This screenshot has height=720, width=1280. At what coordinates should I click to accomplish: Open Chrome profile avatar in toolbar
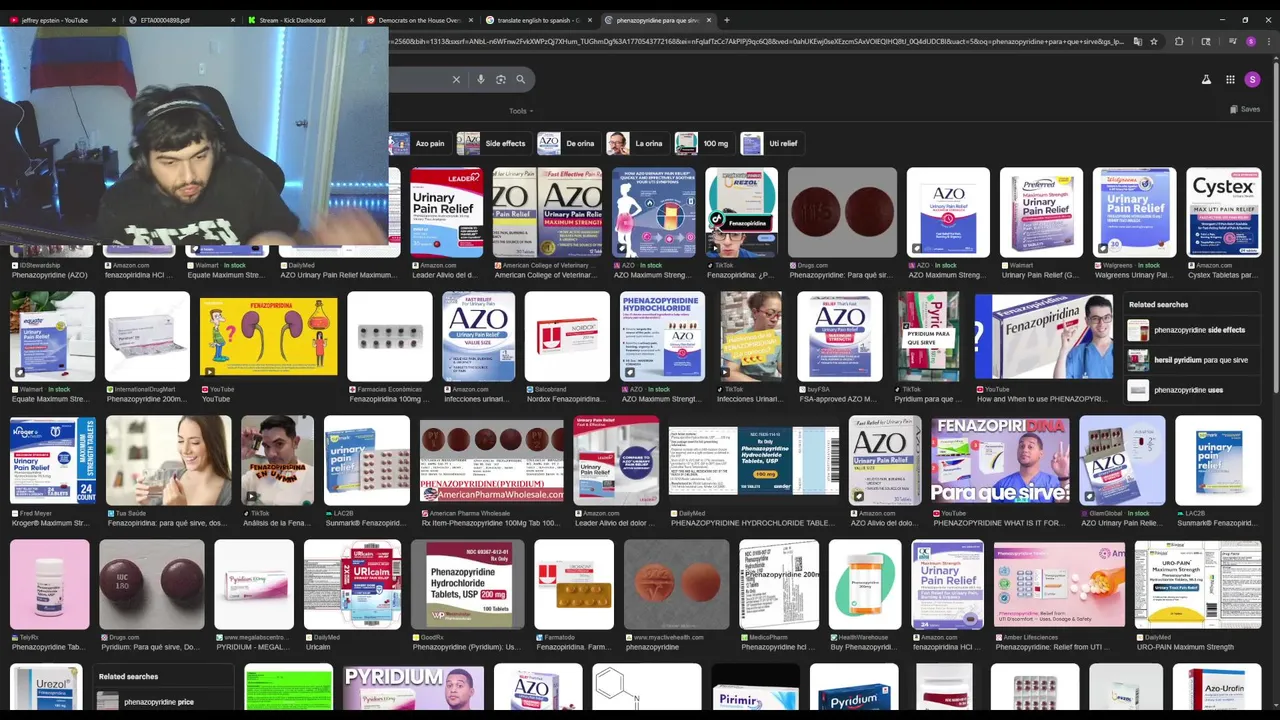1250,42
